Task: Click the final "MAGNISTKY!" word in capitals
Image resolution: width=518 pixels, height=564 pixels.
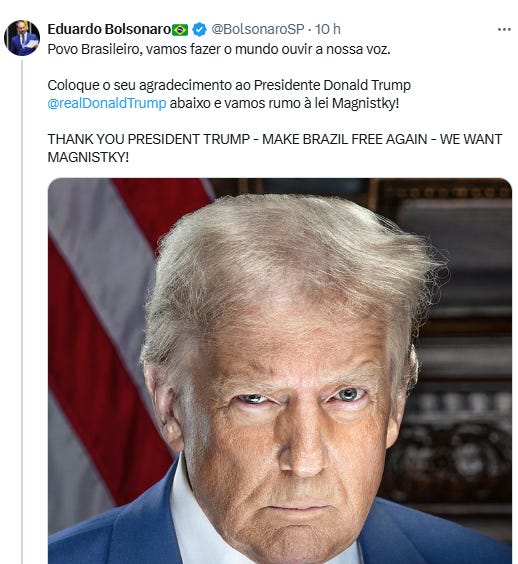Action: tap(88, 157)
